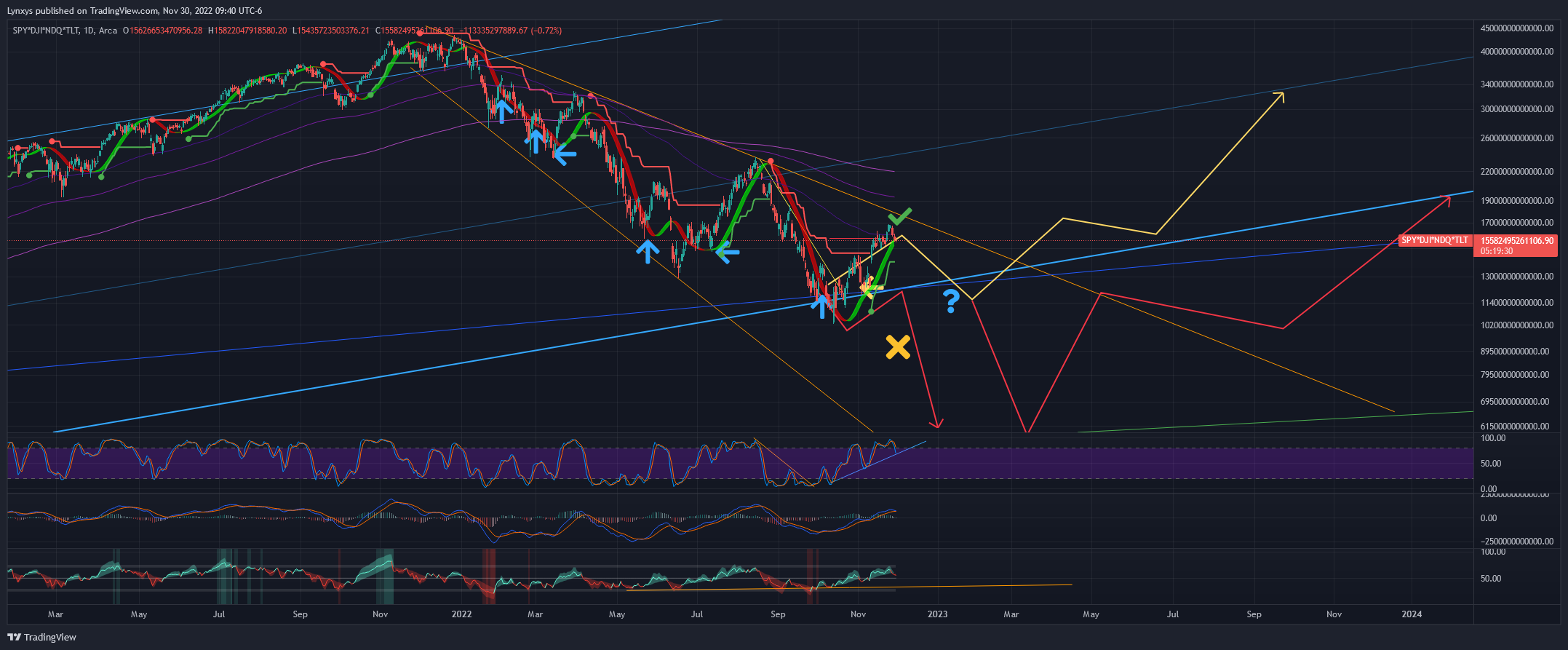Click the Nov label just before 2023

pos(859,614)
